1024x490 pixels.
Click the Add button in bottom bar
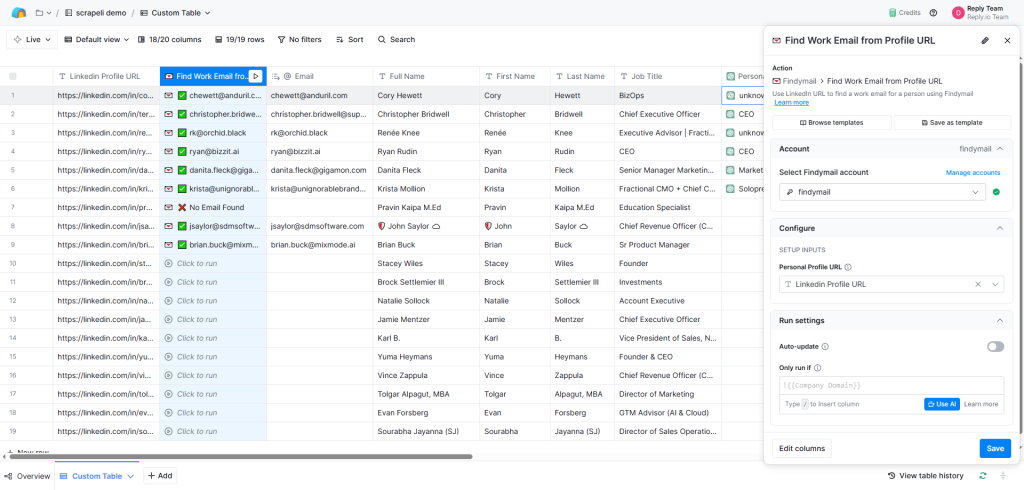pyautogui.click(x=160, y=476)
